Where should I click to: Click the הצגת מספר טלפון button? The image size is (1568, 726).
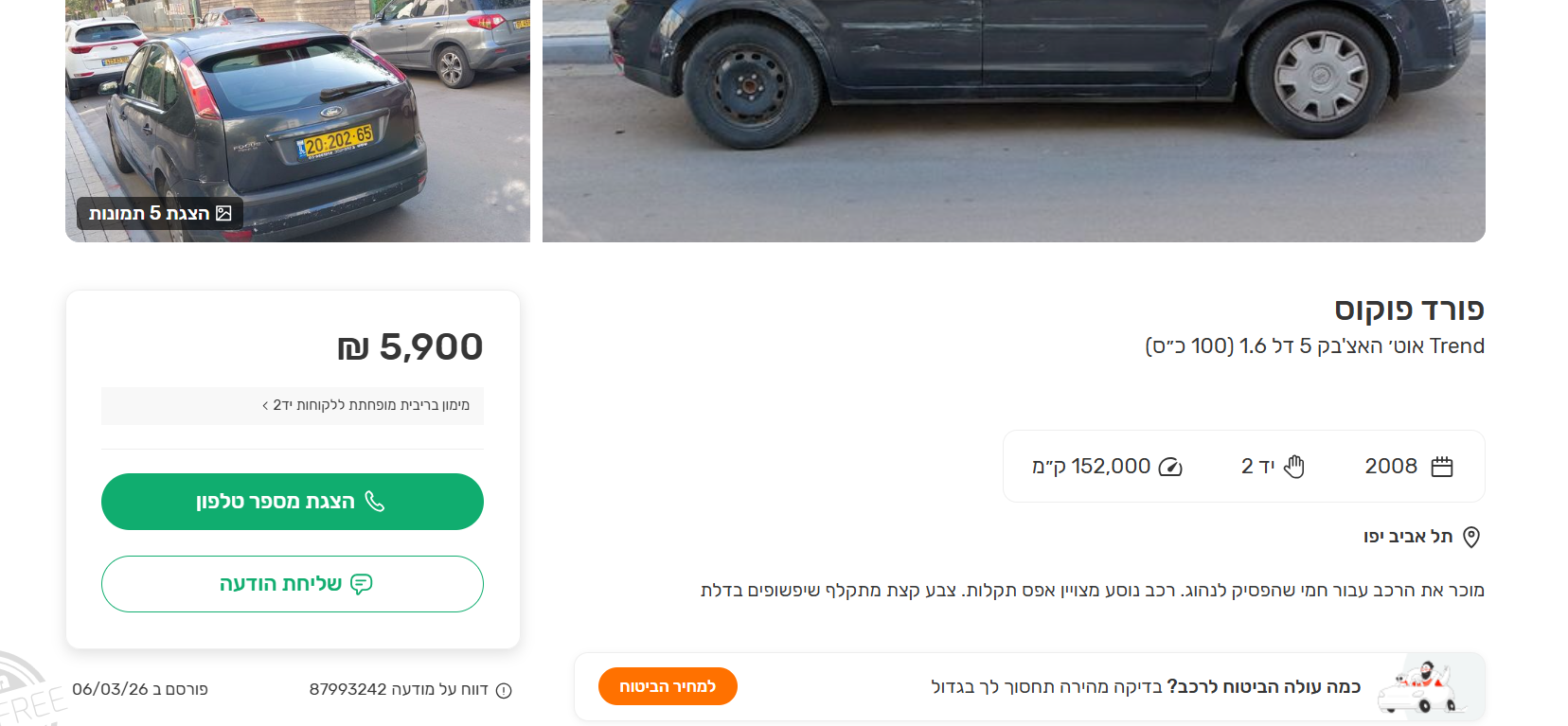292,501
